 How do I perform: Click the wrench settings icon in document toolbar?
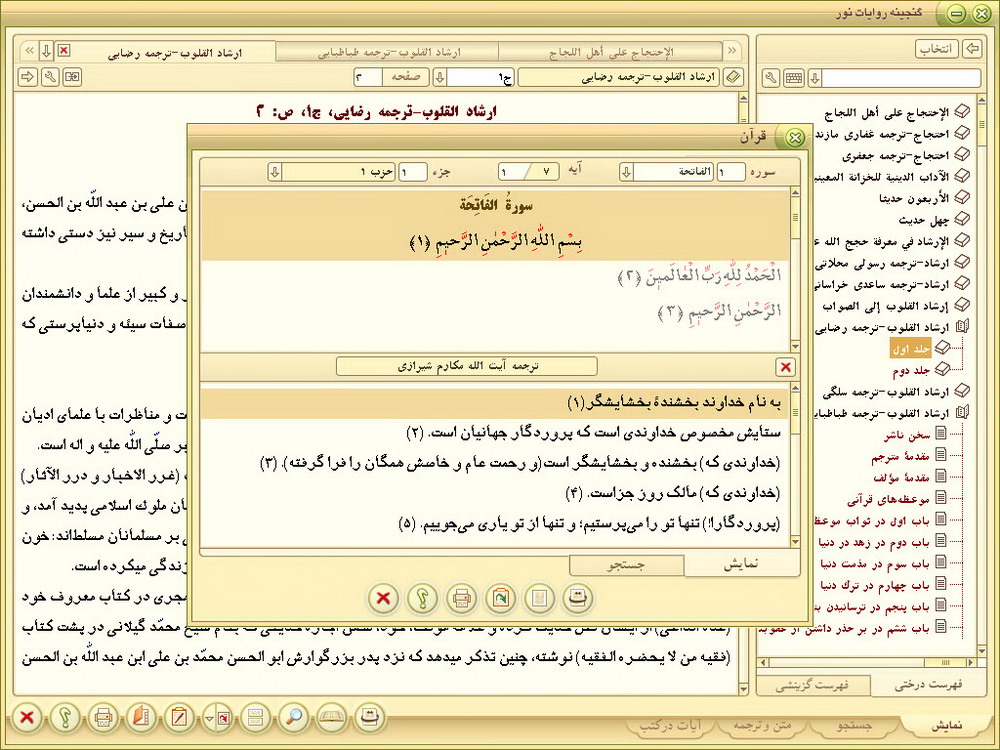pyautogui.click(x=50, y=77)
